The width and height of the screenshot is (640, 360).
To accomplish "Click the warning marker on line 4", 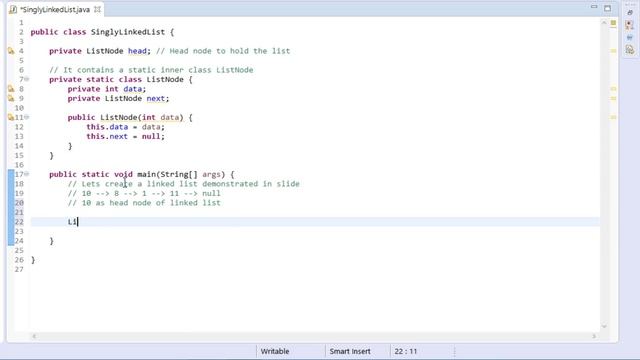I will [11, 51].
